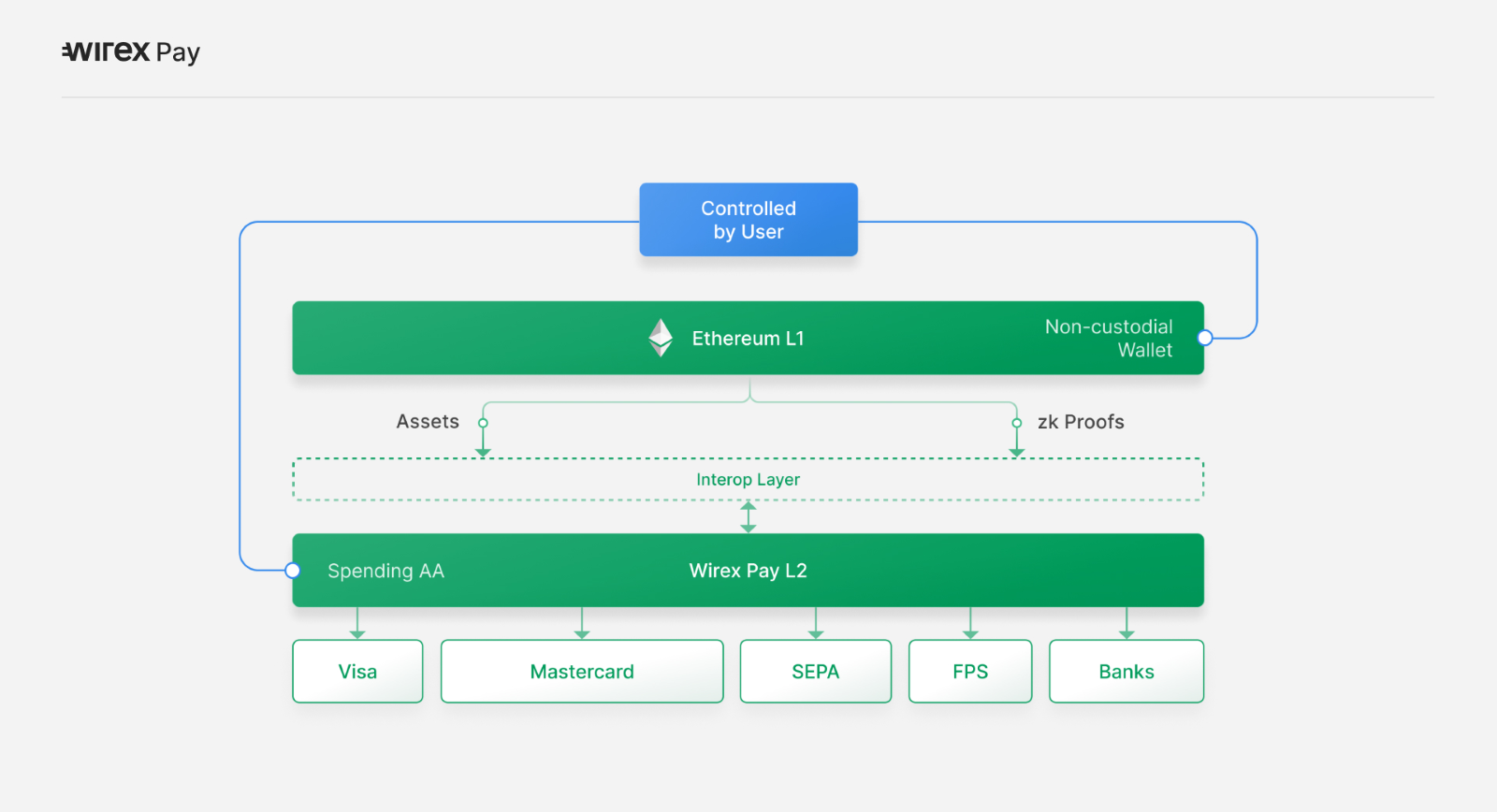Image resolution: width=1497 pixels, height=812 pixels.
Task: Click the arrow pointing to Visa
Action: click(x=357, y=623)
